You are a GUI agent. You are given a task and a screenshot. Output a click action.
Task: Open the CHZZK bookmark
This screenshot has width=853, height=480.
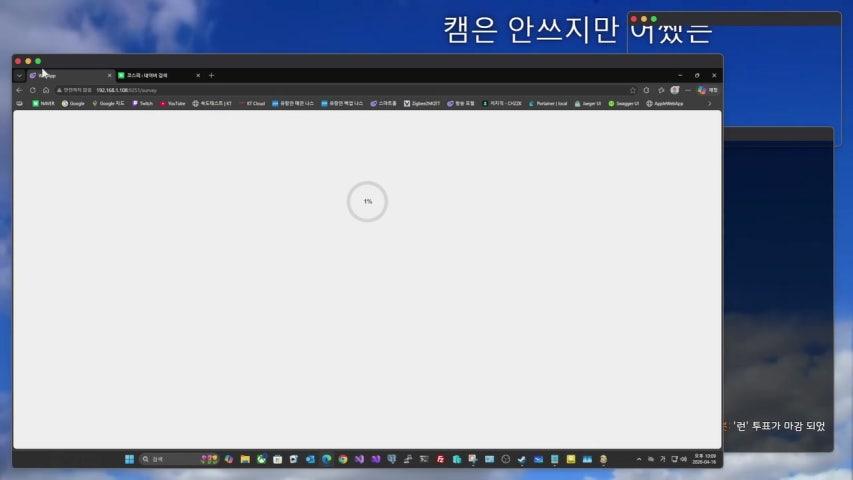pos(502,103)
